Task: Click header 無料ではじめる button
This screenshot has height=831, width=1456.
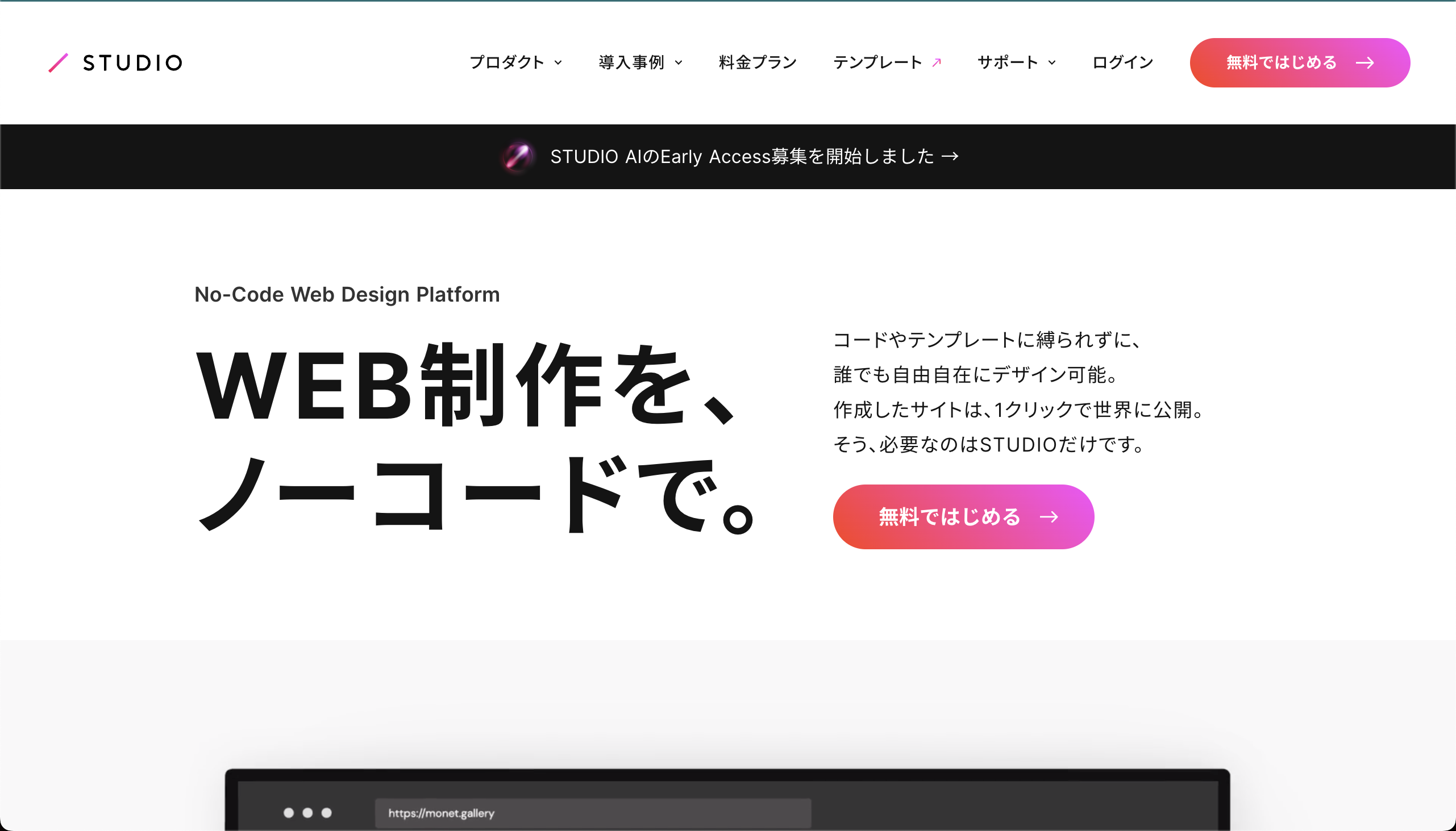Action: 1300,63
